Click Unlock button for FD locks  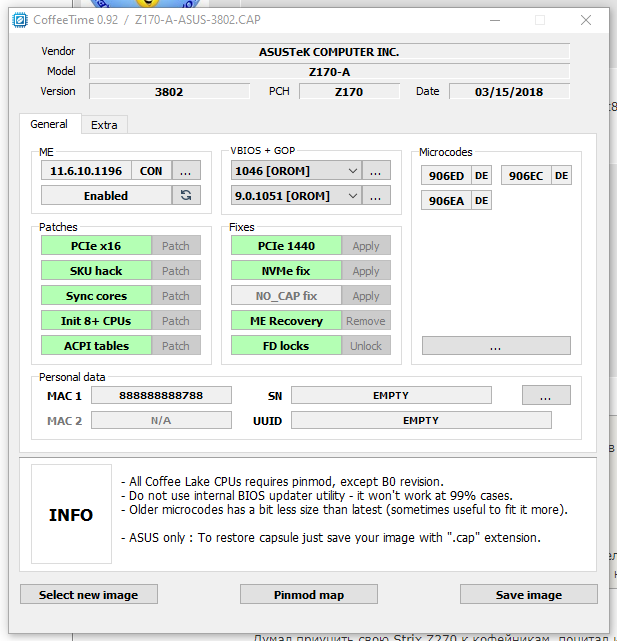tap(366, 345)
